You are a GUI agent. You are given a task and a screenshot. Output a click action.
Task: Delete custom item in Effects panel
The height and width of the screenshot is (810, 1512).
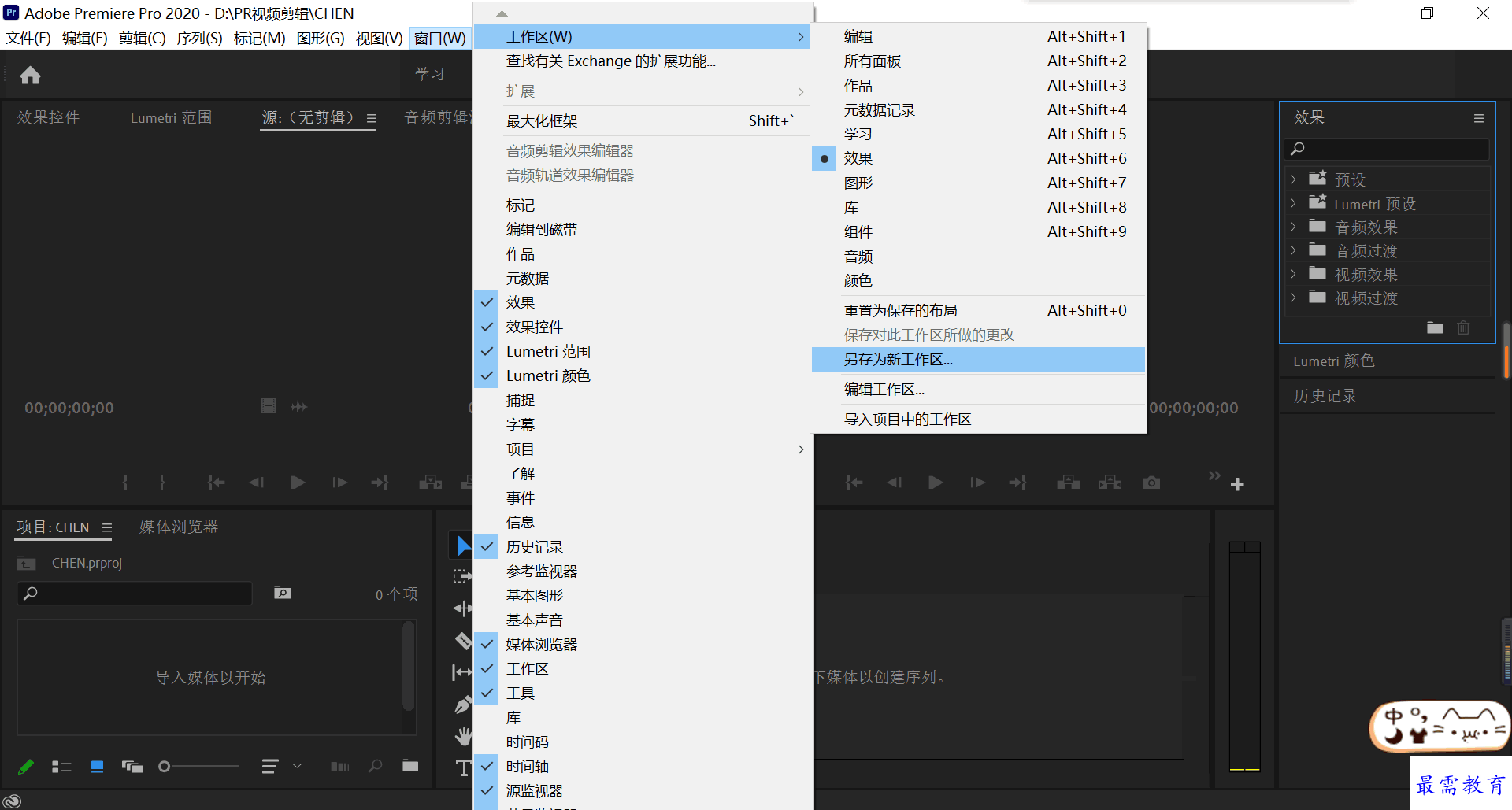(1463, 327)
